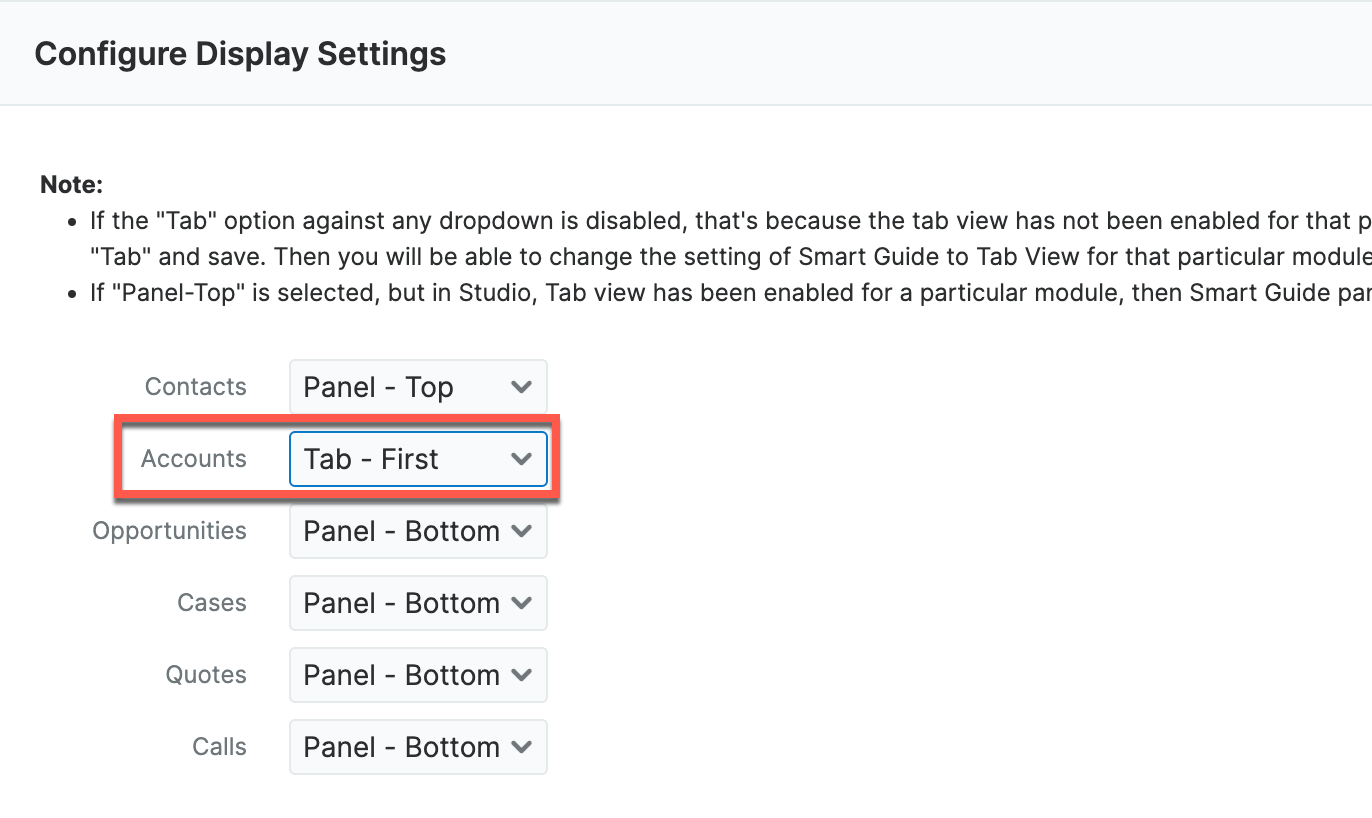Screen dimensions: 1372x818
Task: Open the Quotes display dropdown
Action: pos(417,675)
